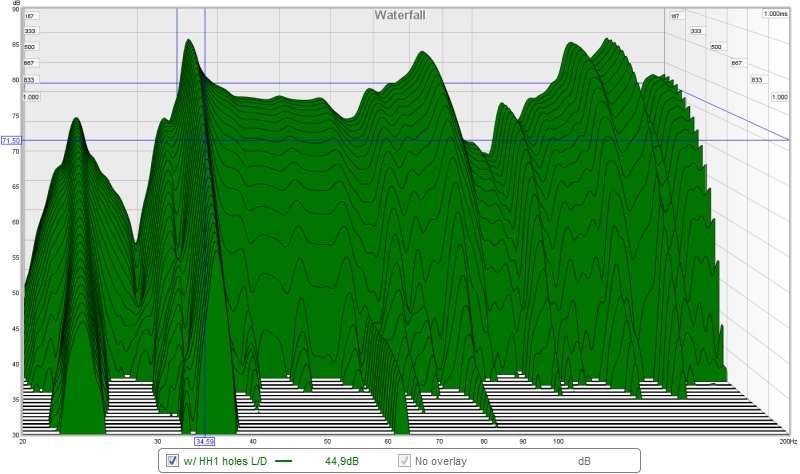Viewport: 800px width, 474px height.
Task: Click the 1.000ms time range label
Action: coord(776,14)
